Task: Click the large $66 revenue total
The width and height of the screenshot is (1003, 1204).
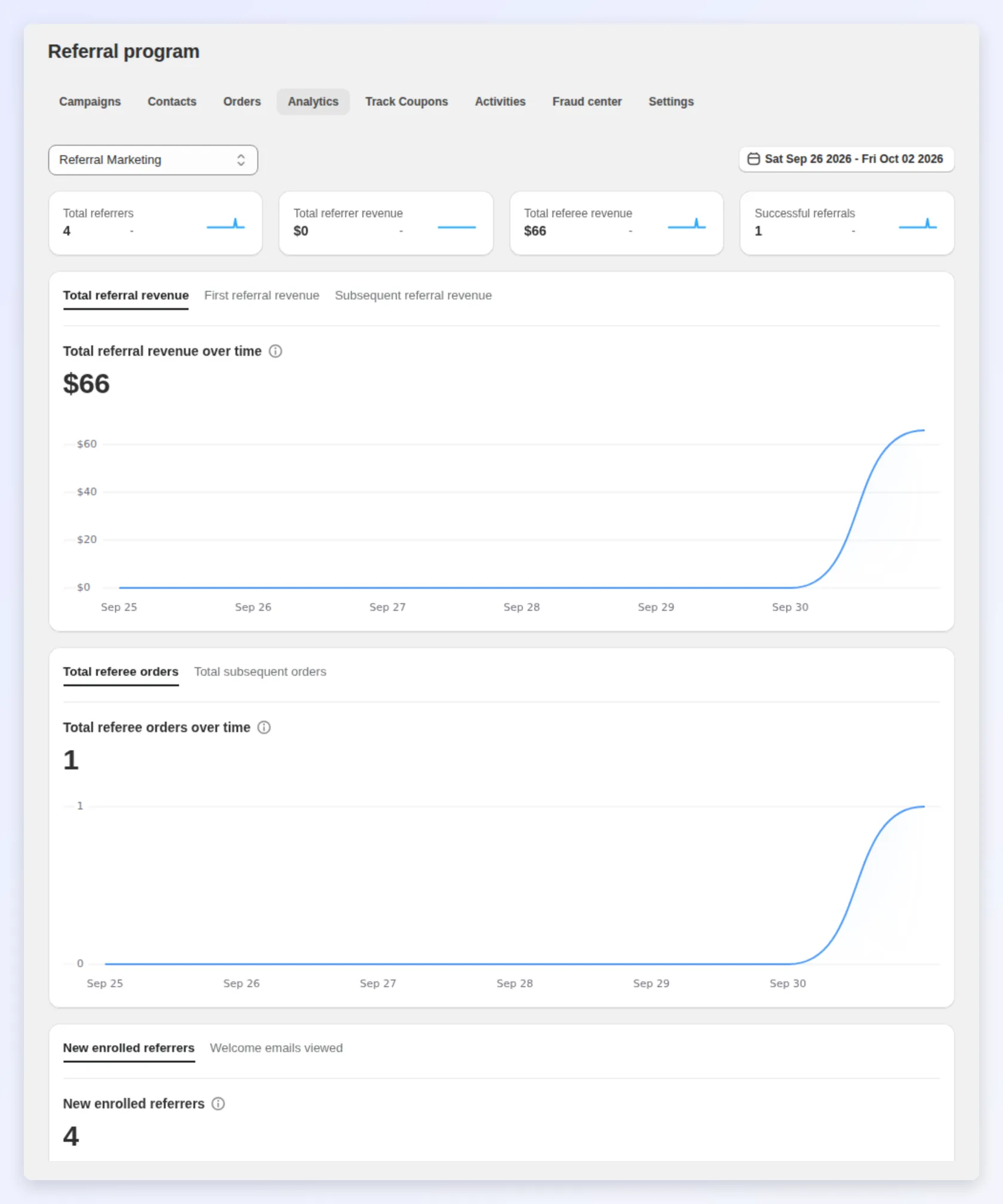Action: tap(87, 383)
